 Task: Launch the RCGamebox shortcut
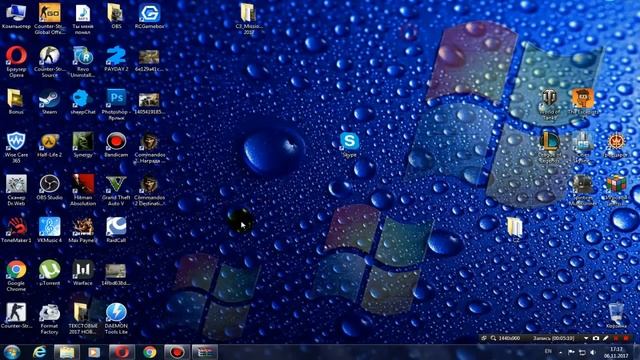pos(150,16)
